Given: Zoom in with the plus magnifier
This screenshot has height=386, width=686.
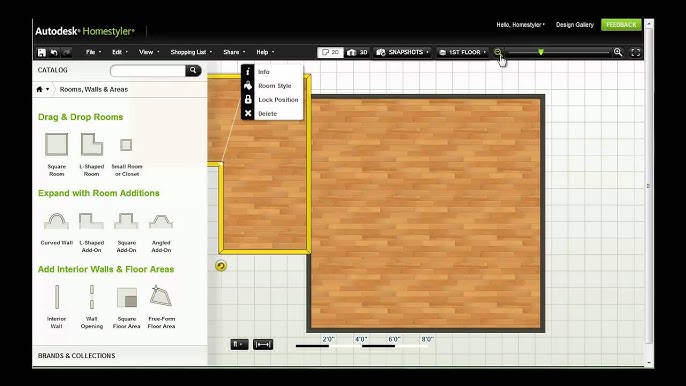Looking at the screenshot, I should click(x=618, y=52).
